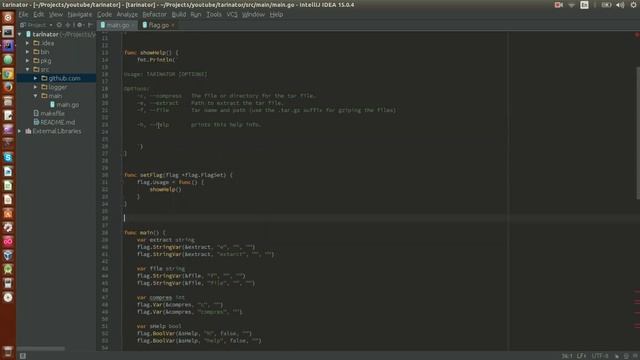Collapse the main folder
The width and height of the screenshot is (640, 360).
point(36,96)
